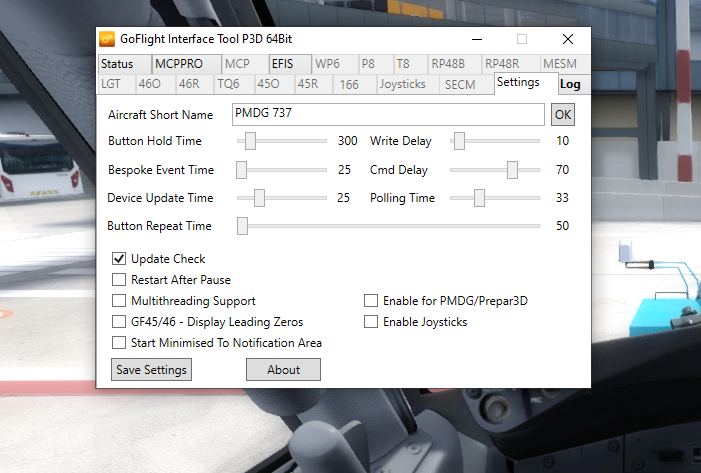Tick Start Minimised To Notification Area

[x=119, y=343]
